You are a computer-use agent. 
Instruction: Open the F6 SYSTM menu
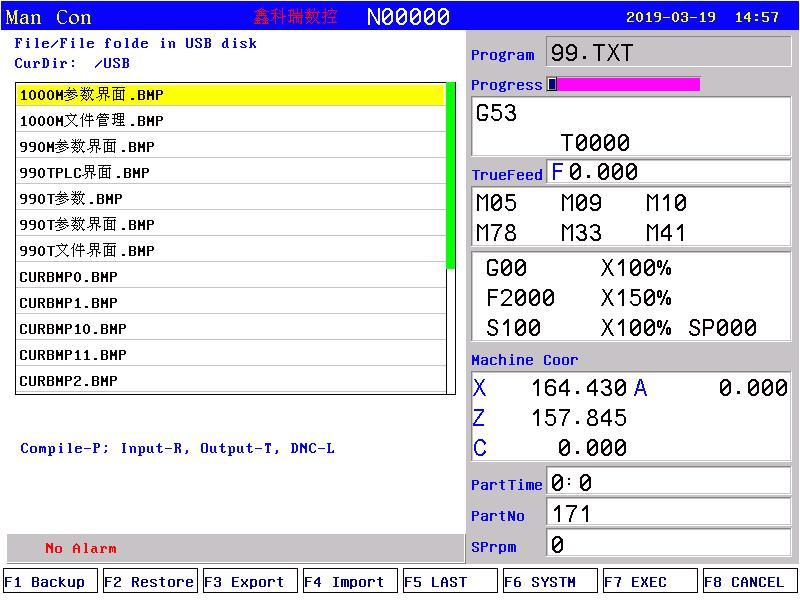click(549, 582)
